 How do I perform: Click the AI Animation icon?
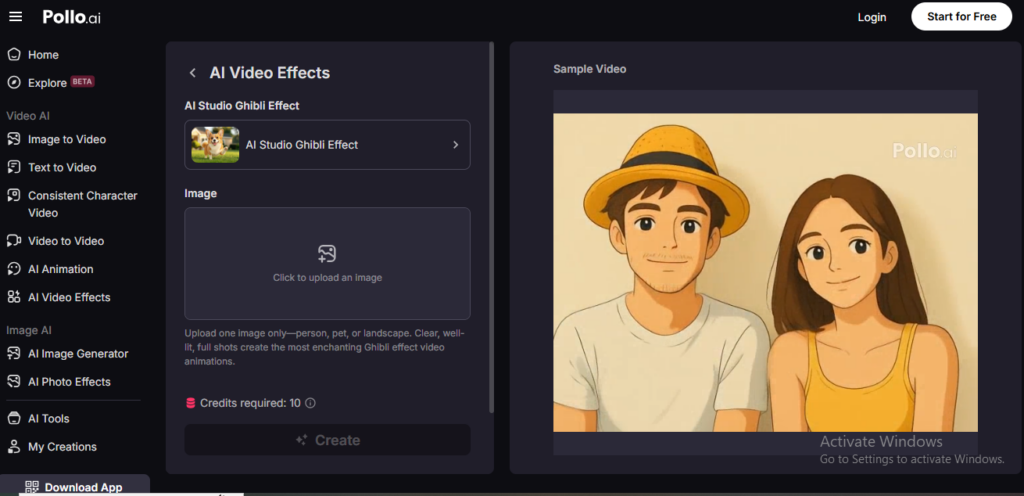point(14,269)
